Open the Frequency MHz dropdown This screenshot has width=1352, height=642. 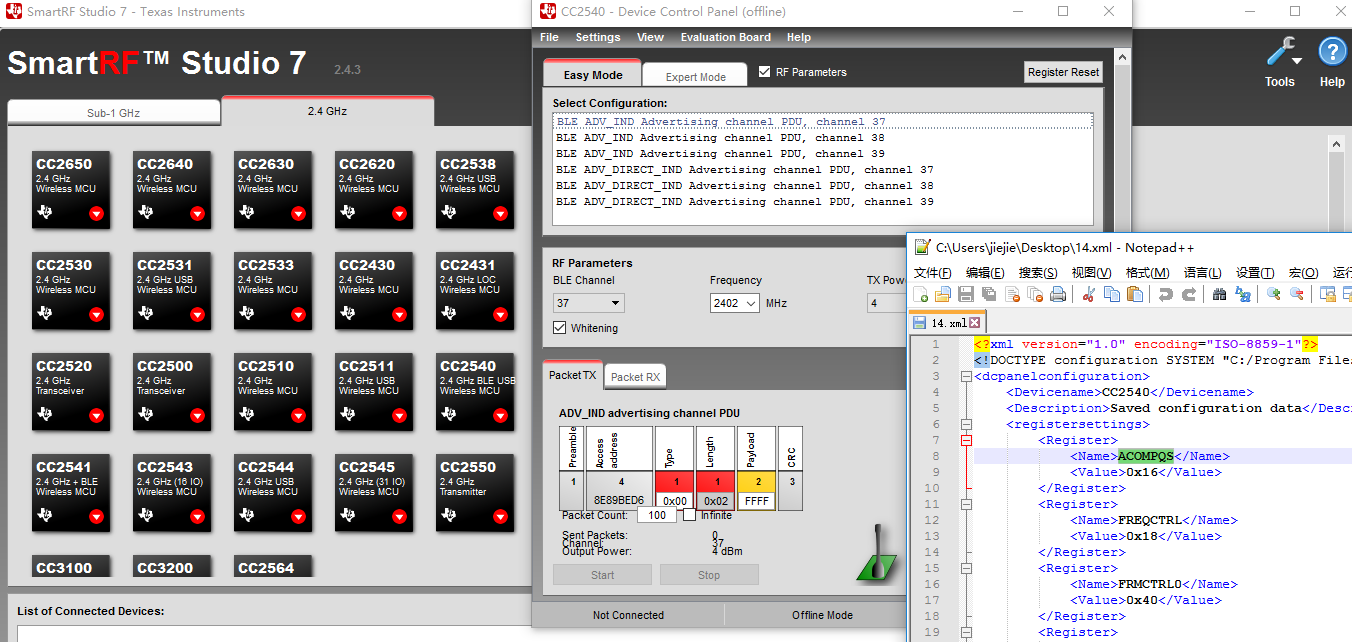coord(734,303)
